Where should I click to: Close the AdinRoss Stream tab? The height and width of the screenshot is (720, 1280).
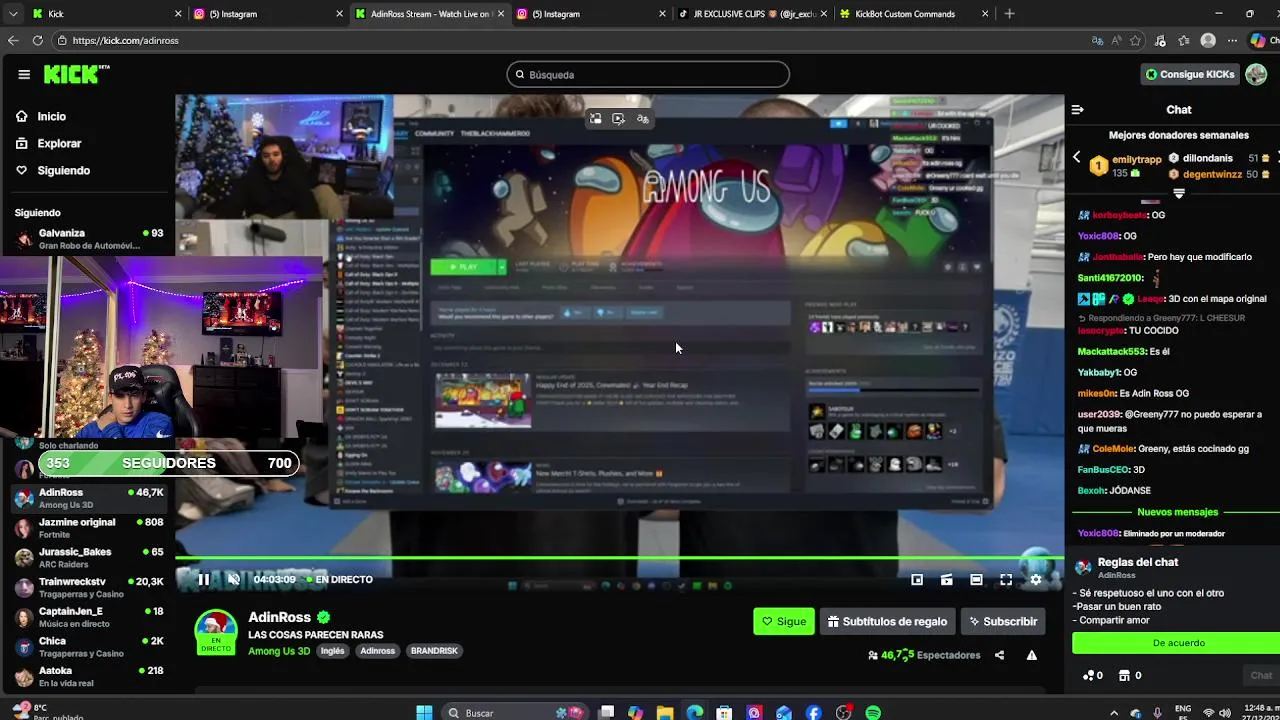click(x=500, y=14)
